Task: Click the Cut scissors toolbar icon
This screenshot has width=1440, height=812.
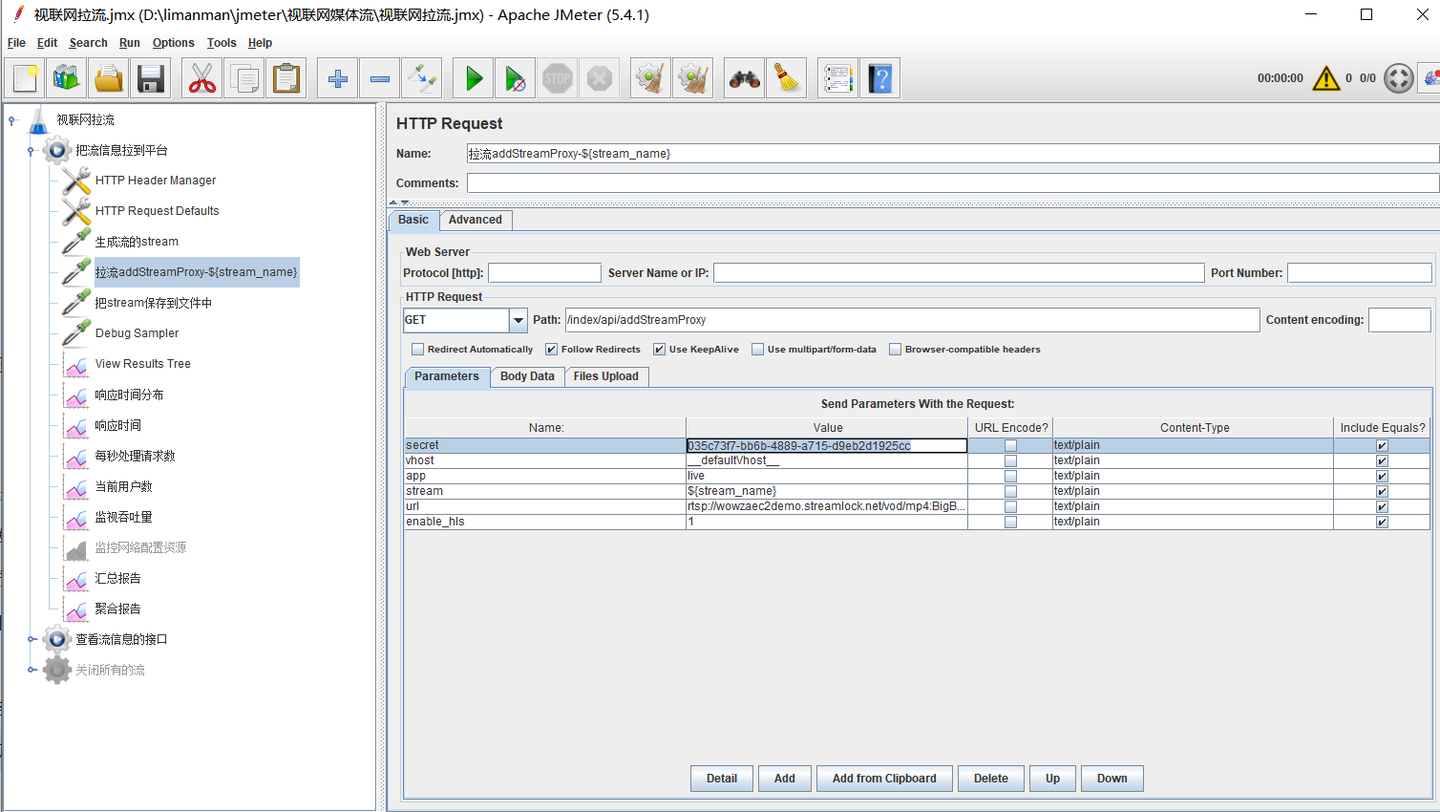Action: click(202, 78)
